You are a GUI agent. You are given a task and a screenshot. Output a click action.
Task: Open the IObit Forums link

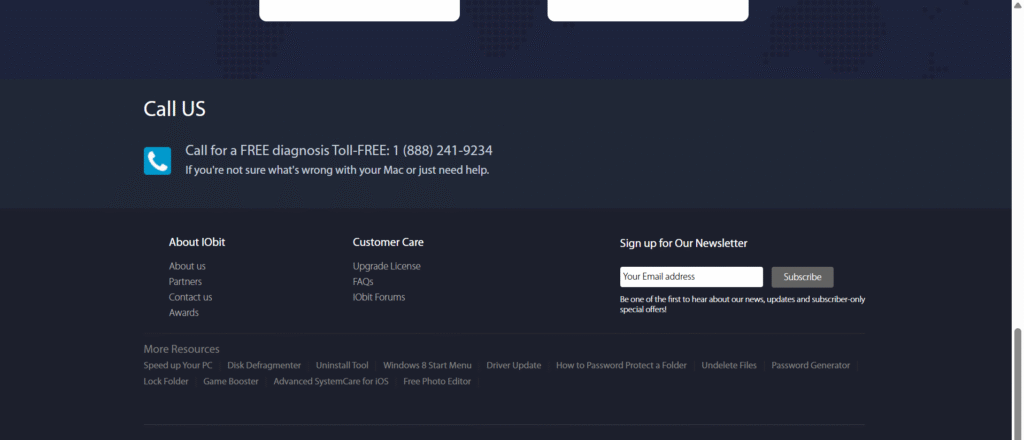pyautogui.click(x=379, y=297)
